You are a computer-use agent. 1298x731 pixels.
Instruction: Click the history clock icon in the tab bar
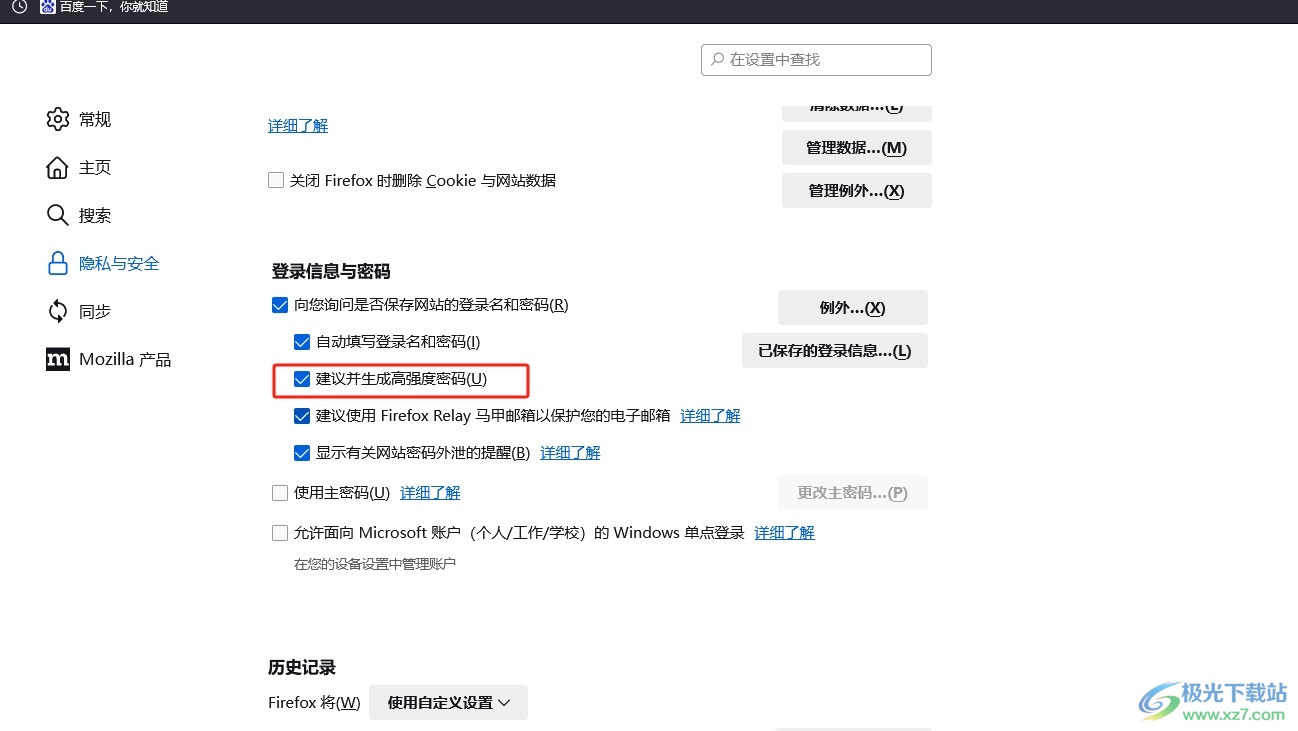(x=19, y=7)
